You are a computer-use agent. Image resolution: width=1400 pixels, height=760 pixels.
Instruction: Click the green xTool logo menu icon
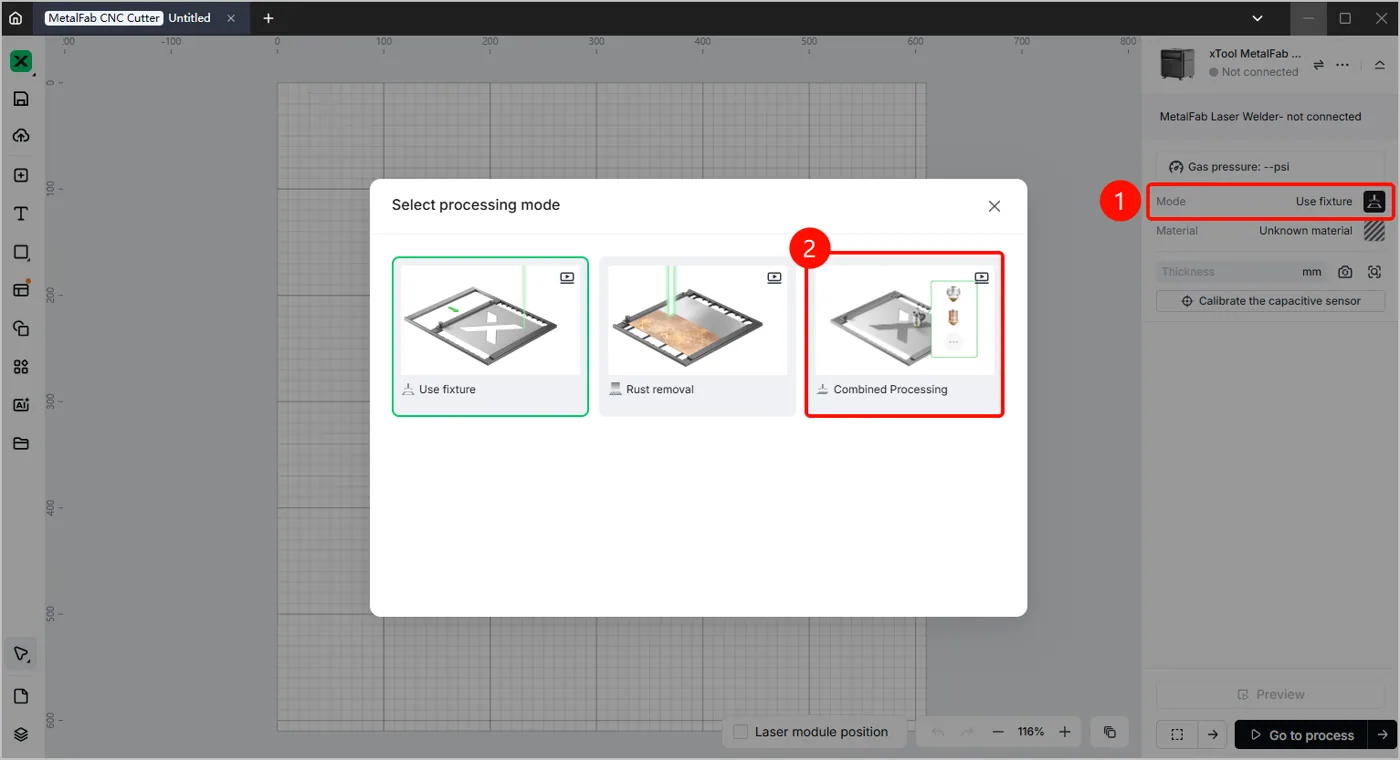click(21, 61)
